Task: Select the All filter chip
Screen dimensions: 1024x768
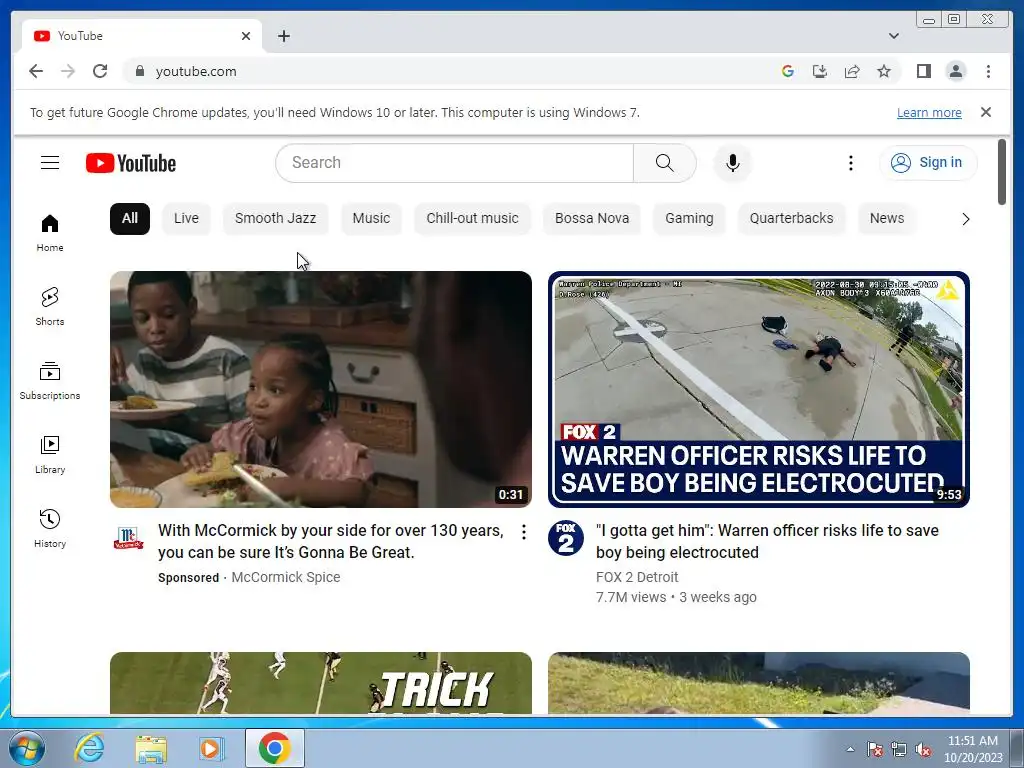Action: pos(130,218)
